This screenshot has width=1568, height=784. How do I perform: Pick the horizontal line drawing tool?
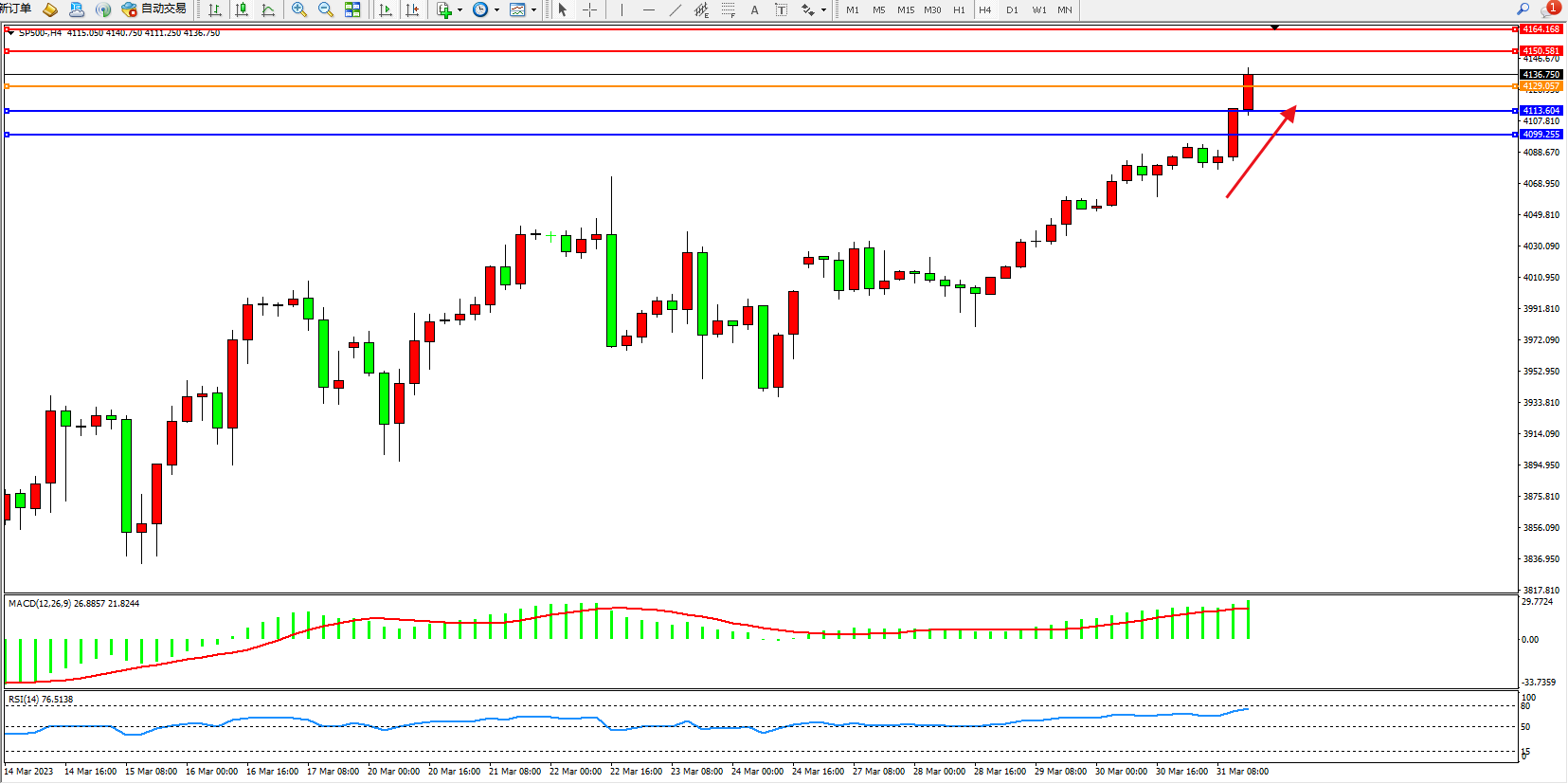coord(648,9)
